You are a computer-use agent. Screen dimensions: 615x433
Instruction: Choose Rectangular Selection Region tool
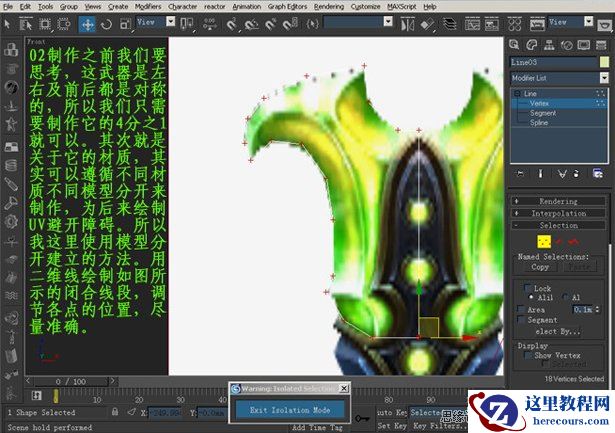45,24
